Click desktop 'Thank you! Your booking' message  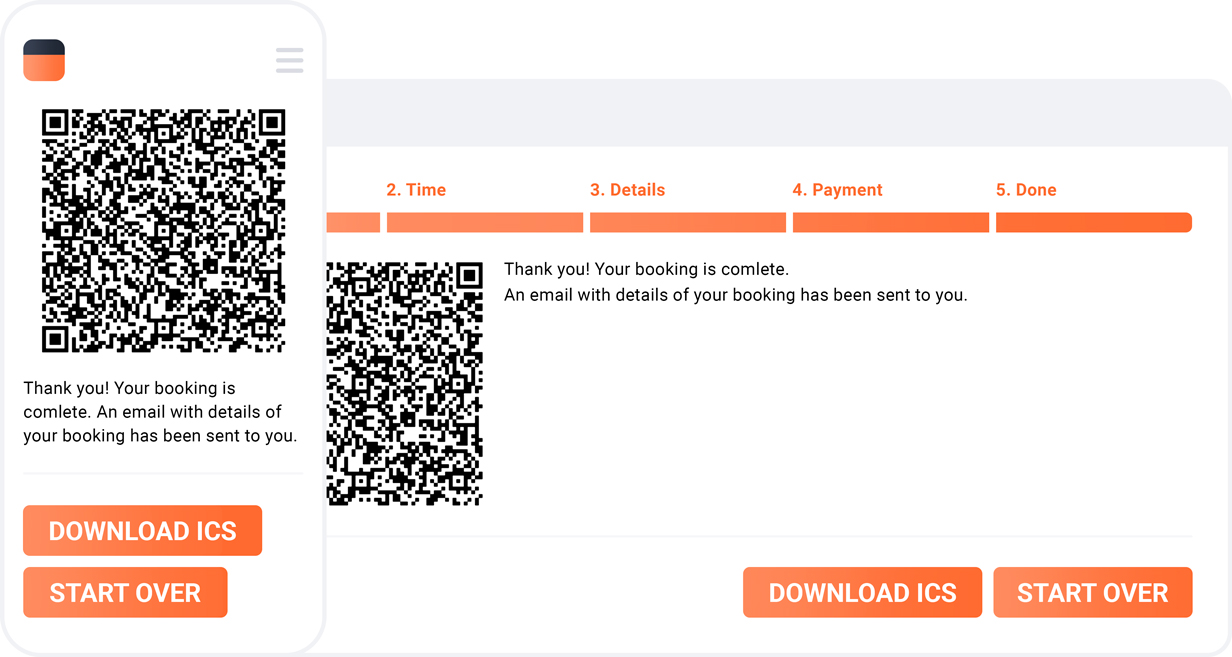click(x=646, y=270)
